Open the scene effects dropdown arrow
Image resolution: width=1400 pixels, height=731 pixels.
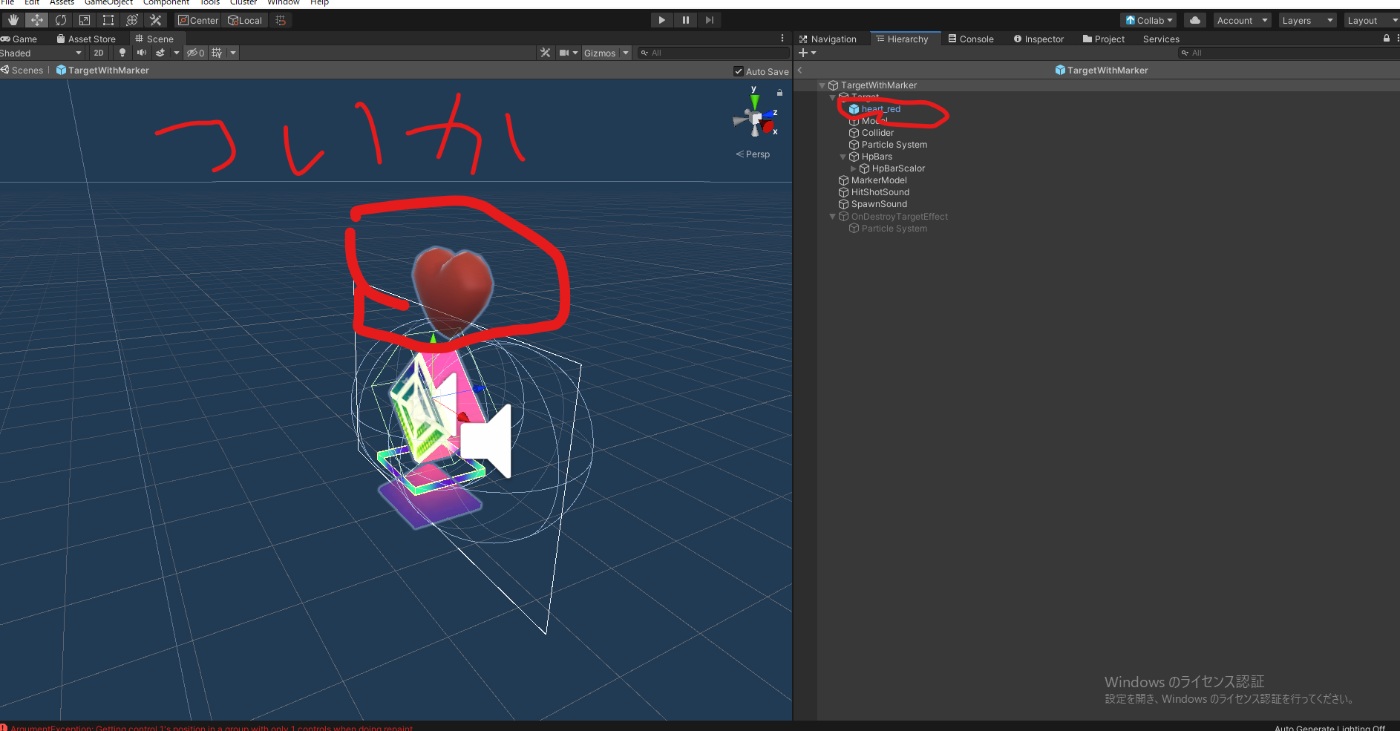[176, 53]
